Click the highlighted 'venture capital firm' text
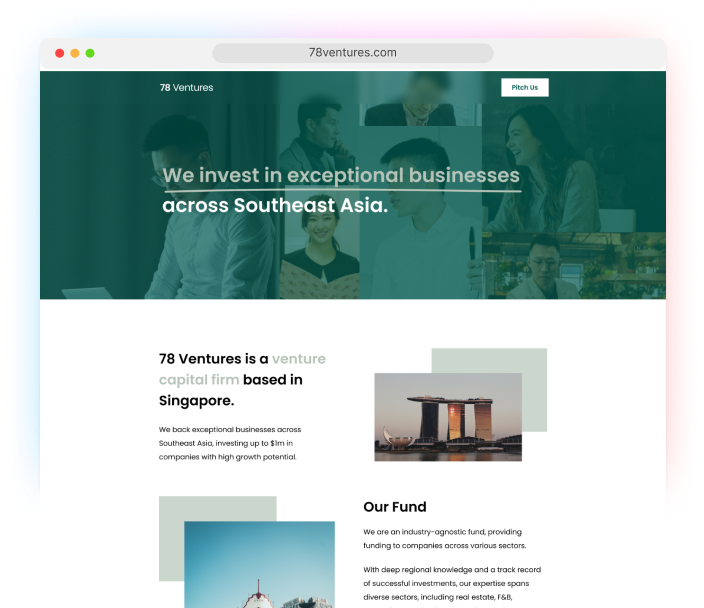This screenshot has height=608, width=704. coord(242,369)
